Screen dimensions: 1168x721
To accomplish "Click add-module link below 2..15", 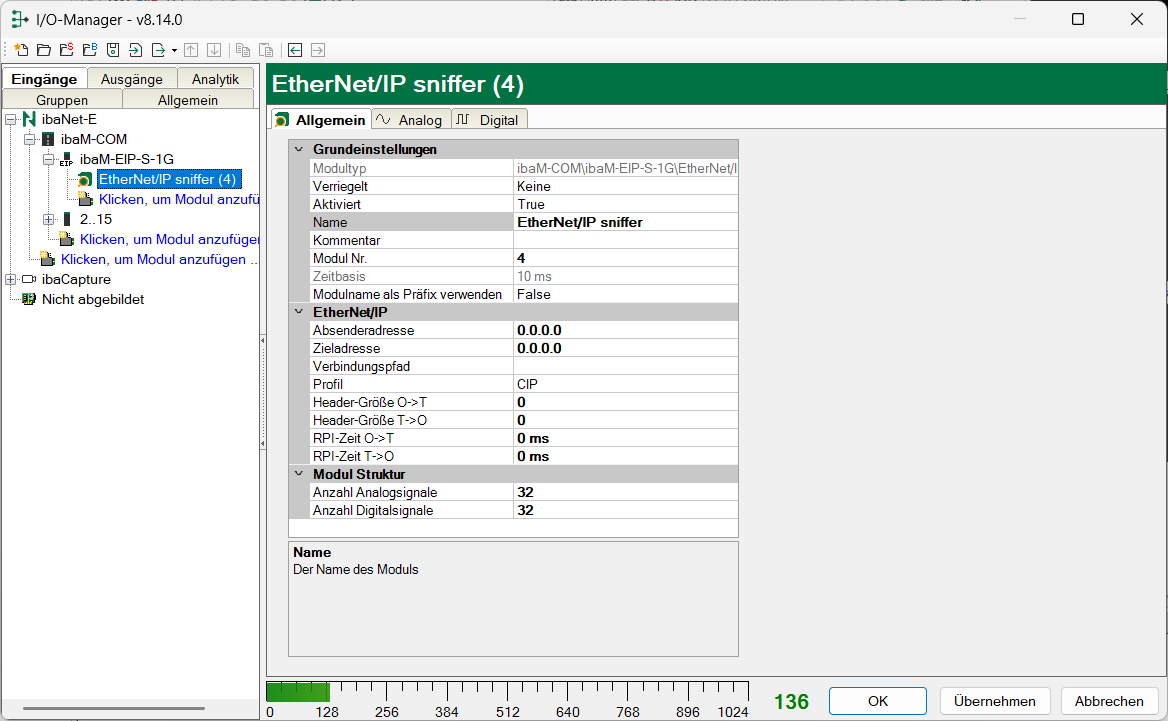I will coord(169,240).
